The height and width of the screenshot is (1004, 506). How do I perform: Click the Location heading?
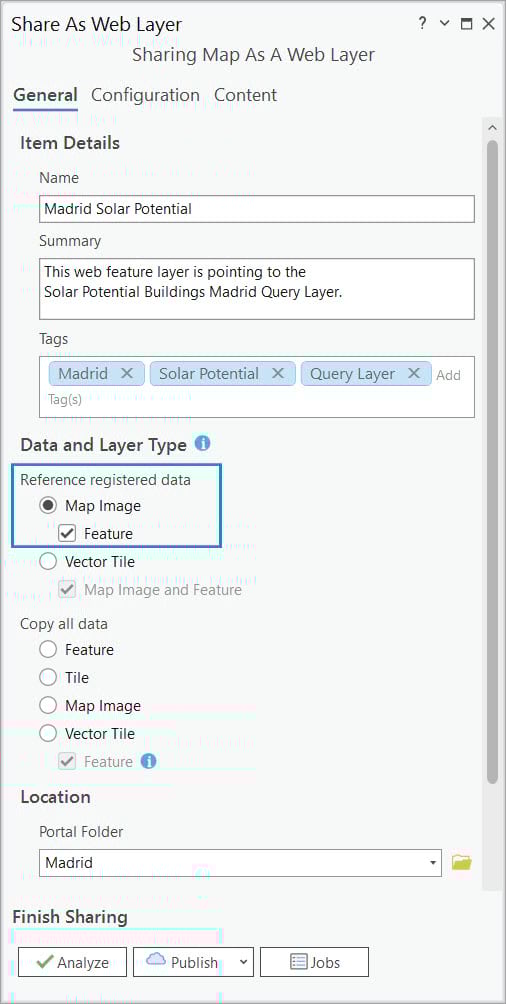55,797
